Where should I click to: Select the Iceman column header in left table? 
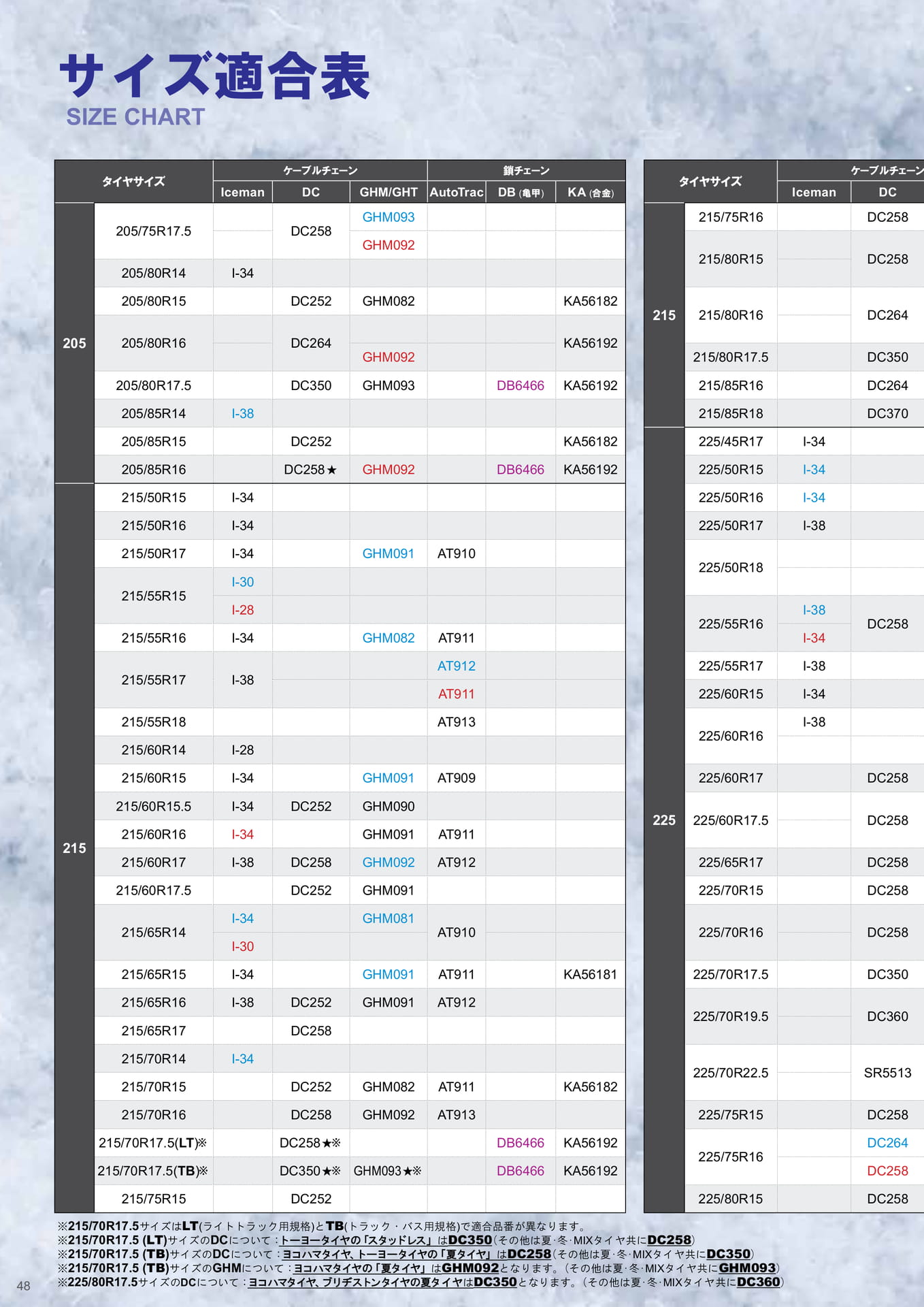pyautogui.click(x=242, y=192)
